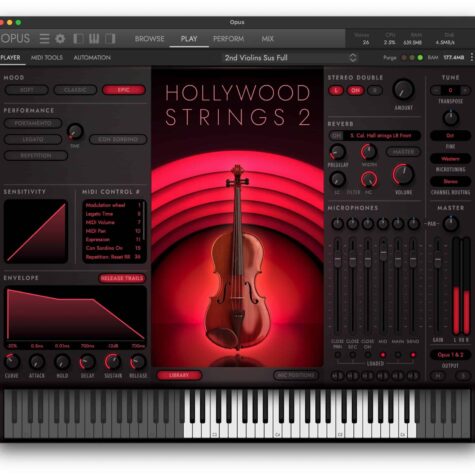
Task: Increase transpose with the plus stepper
Action: click(x=465, y=90)
